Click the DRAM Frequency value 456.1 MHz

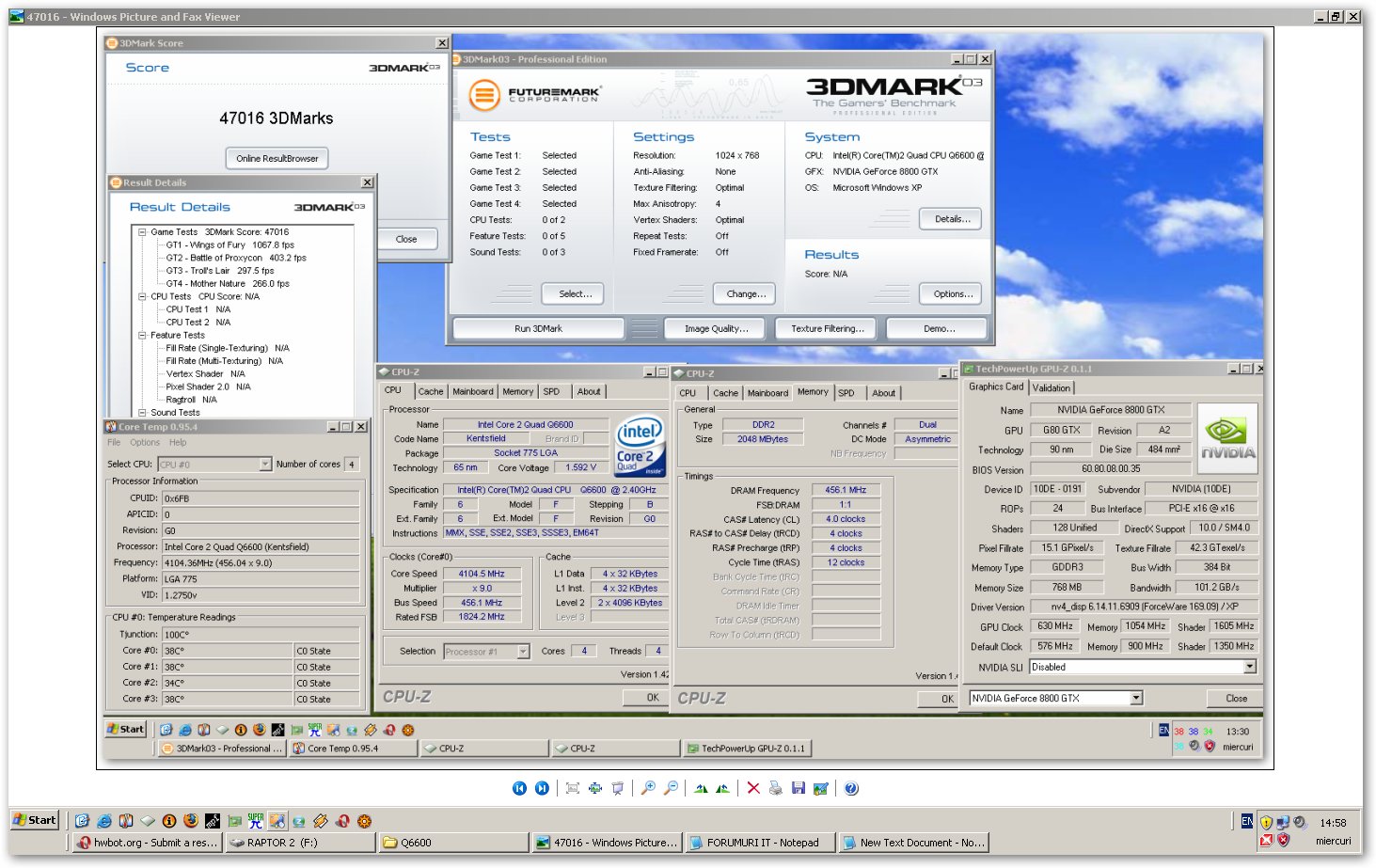click(x=846, y=490)
